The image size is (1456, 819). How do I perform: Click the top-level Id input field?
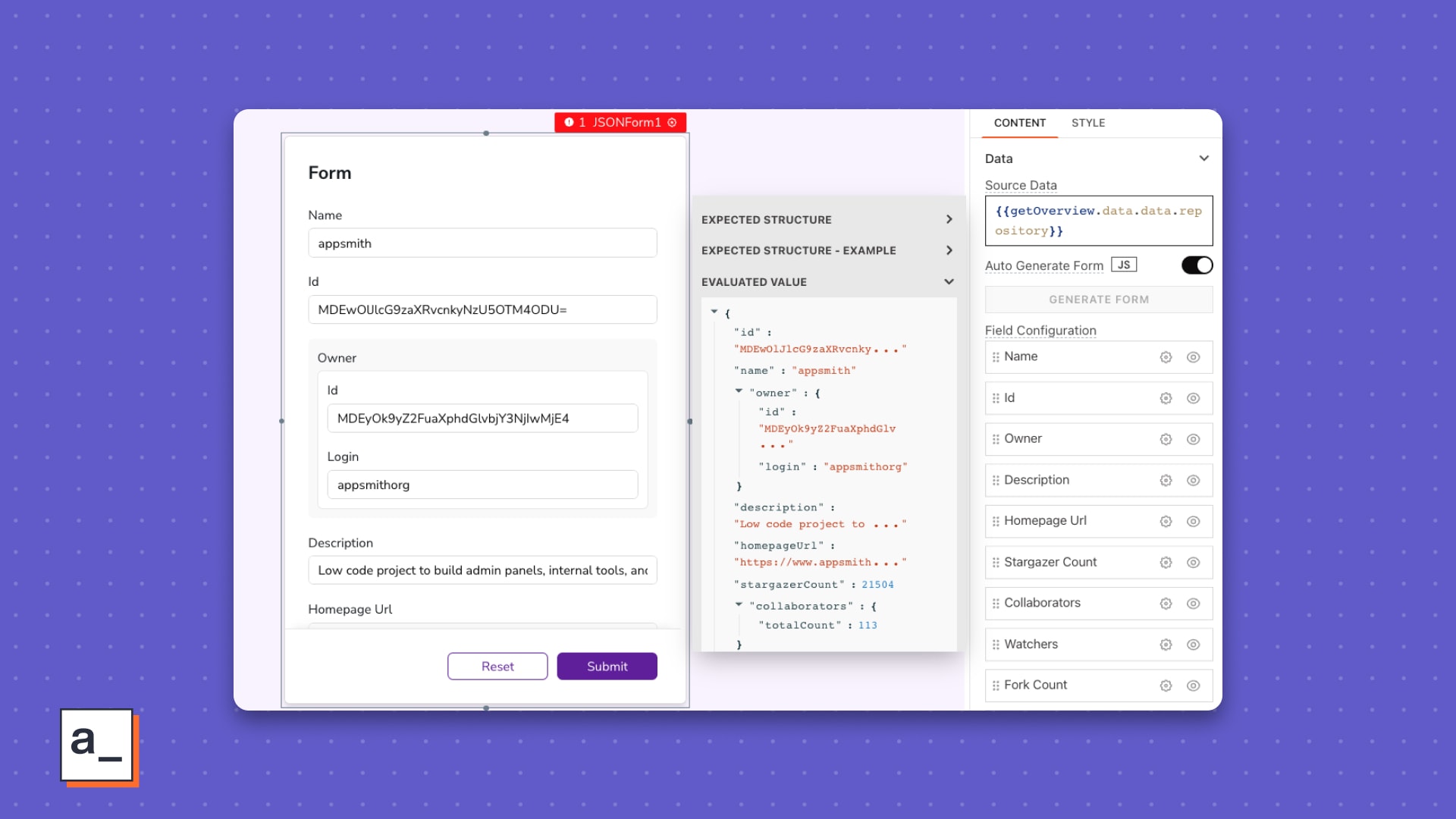[x=482, y=309]
